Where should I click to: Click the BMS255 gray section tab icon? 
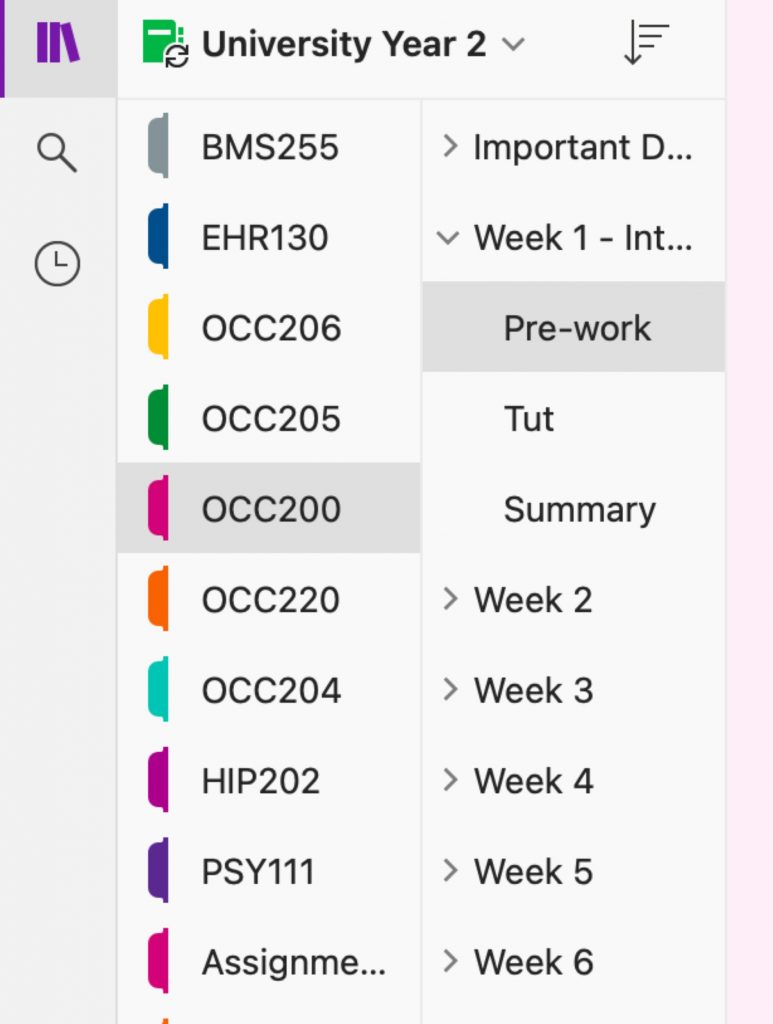point(158,147)
